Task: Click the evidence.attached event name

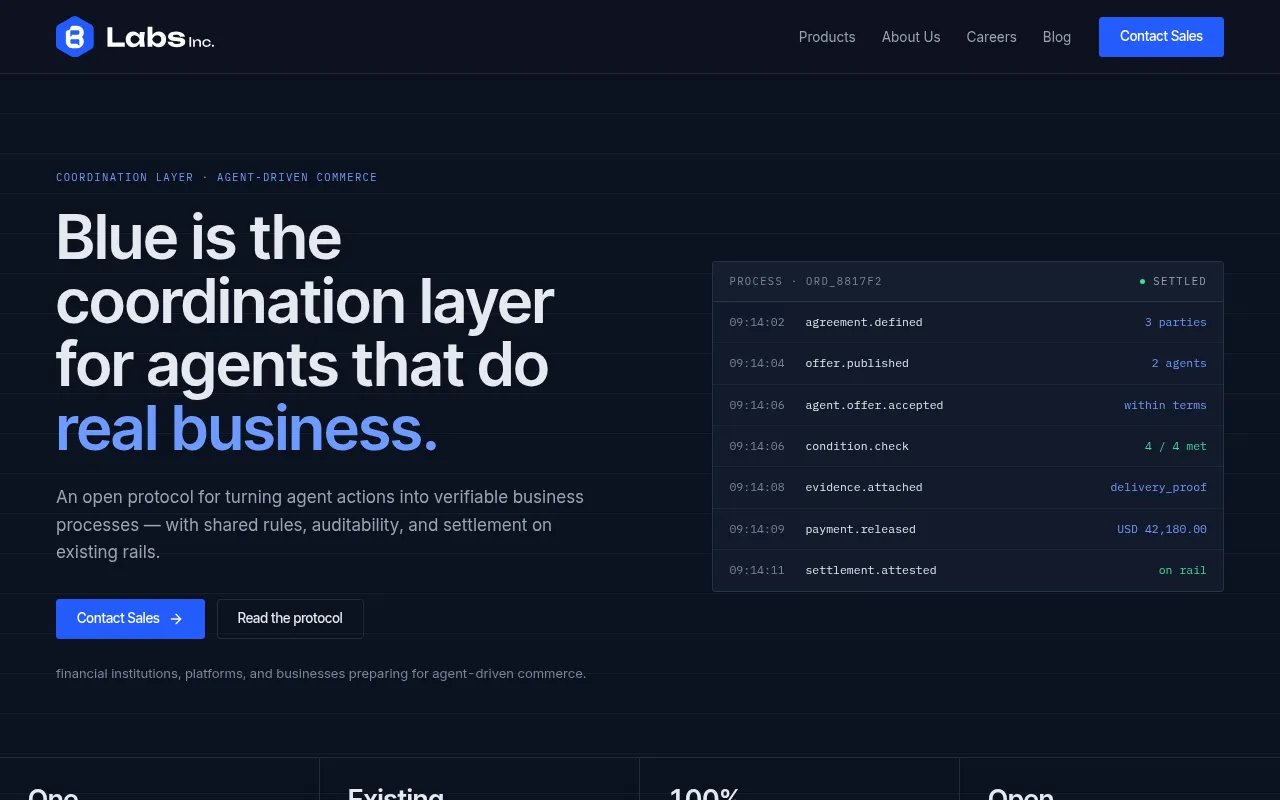Action: click(x=864, y=487)
